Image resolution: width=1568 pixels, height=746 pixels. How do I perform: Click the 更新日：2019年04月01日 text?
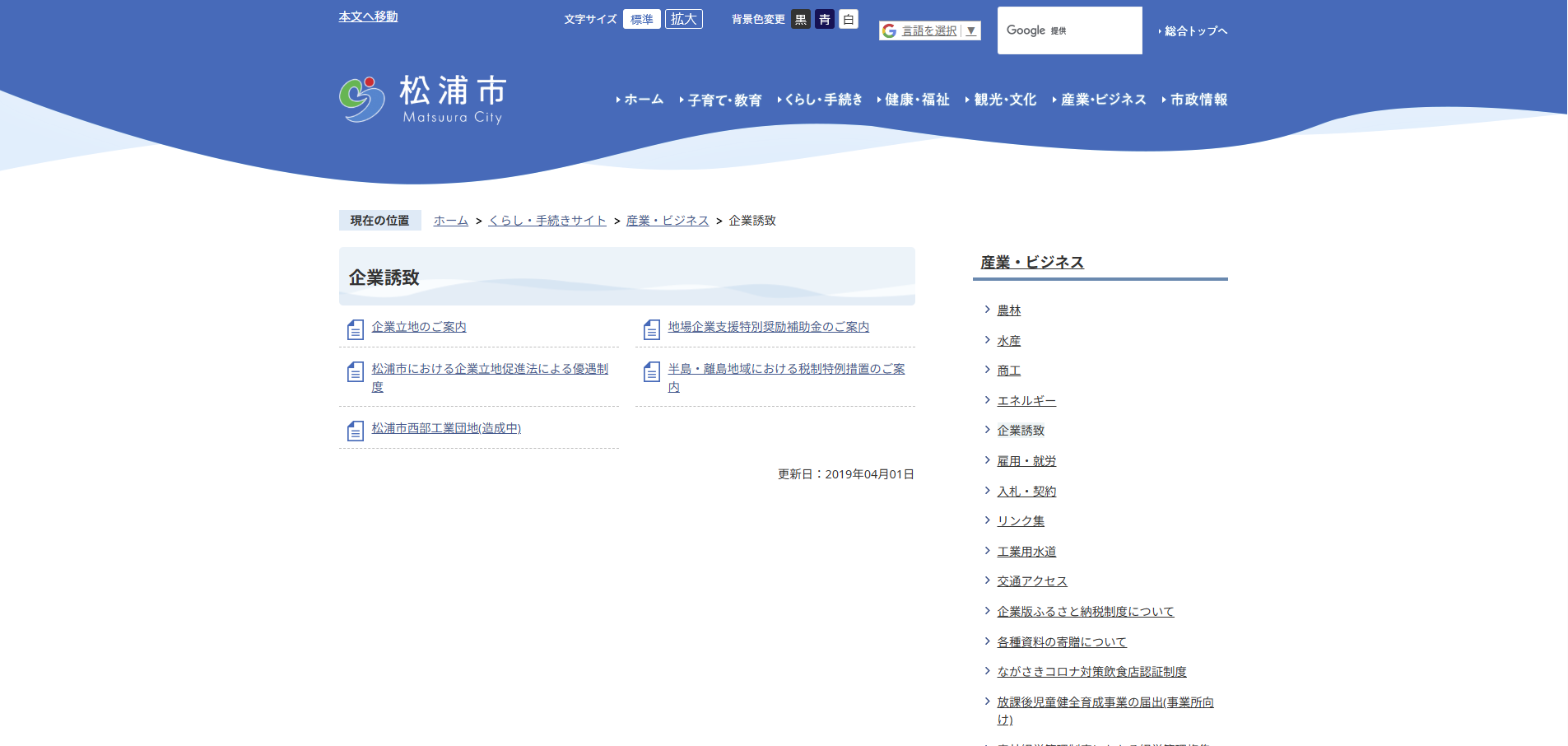point(846,474)
